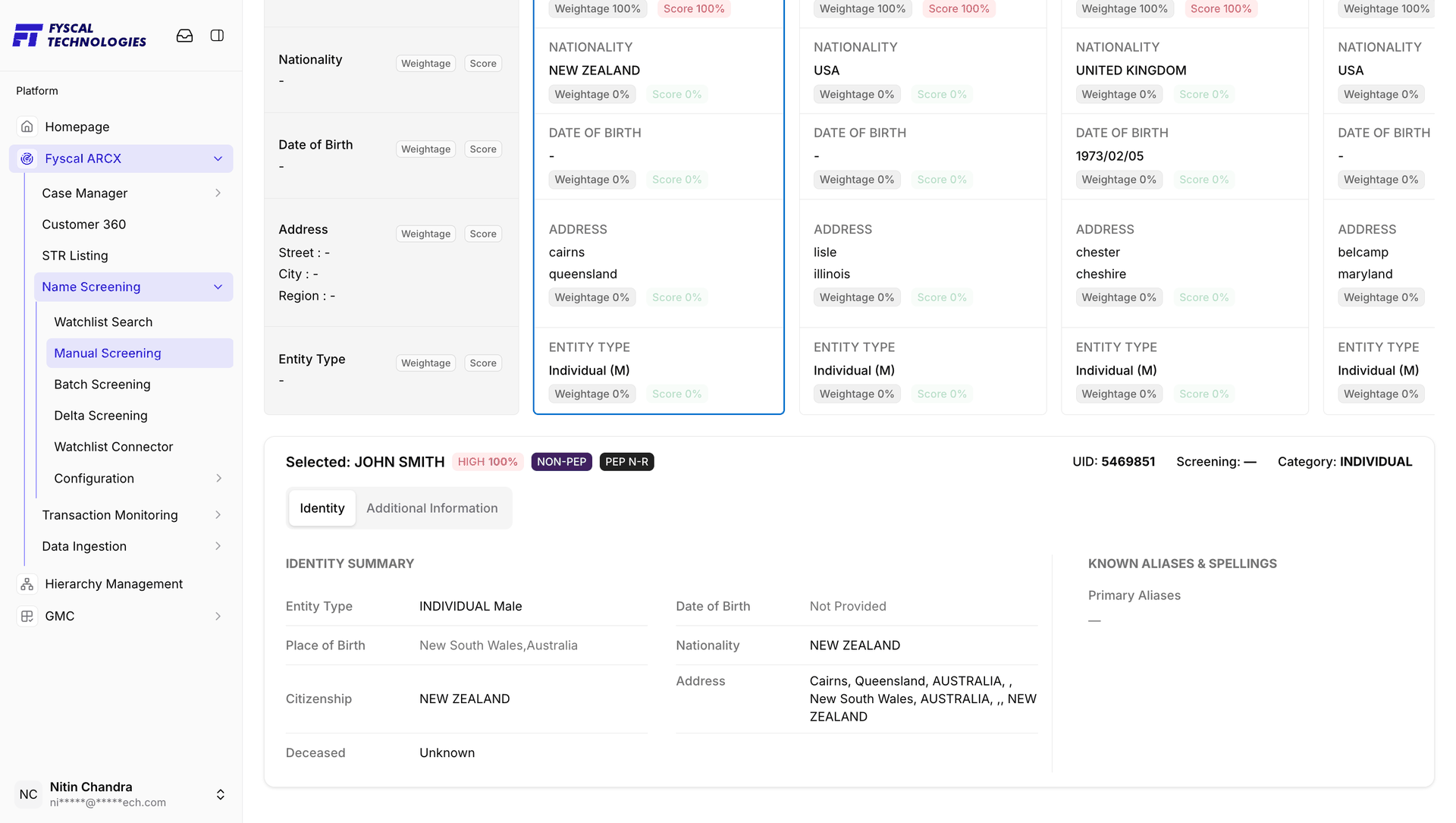Click Weightage button in Nationality row
The width and height of the screenshot is (1456, 823).
(x=425, y=64)
